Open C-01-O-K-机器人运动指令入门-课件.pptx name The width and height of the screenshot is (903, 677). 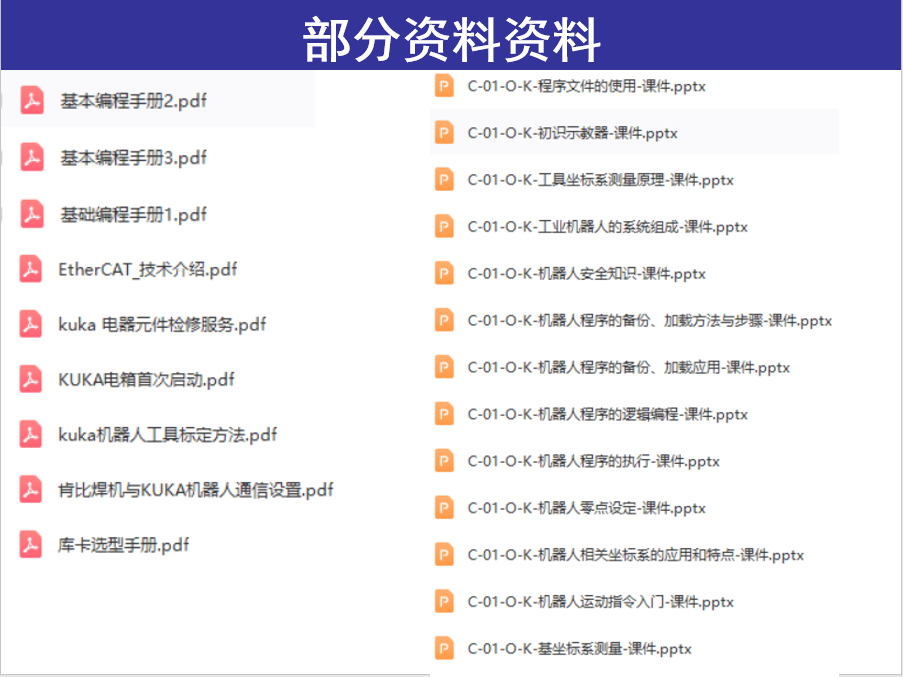tap(601, 602)
